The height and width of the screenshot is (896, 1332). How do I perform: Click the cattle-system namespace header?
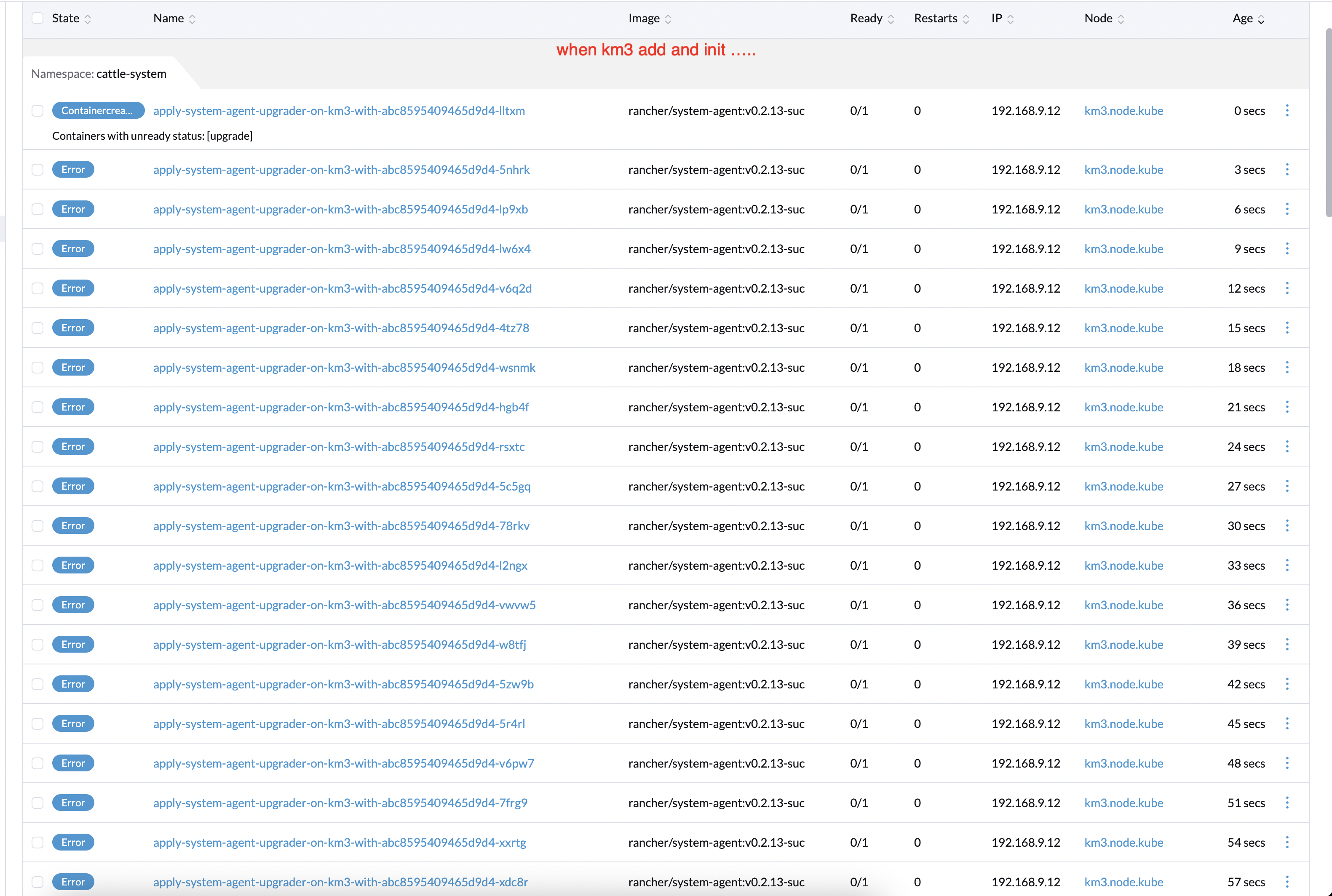(x=98, y=73)
